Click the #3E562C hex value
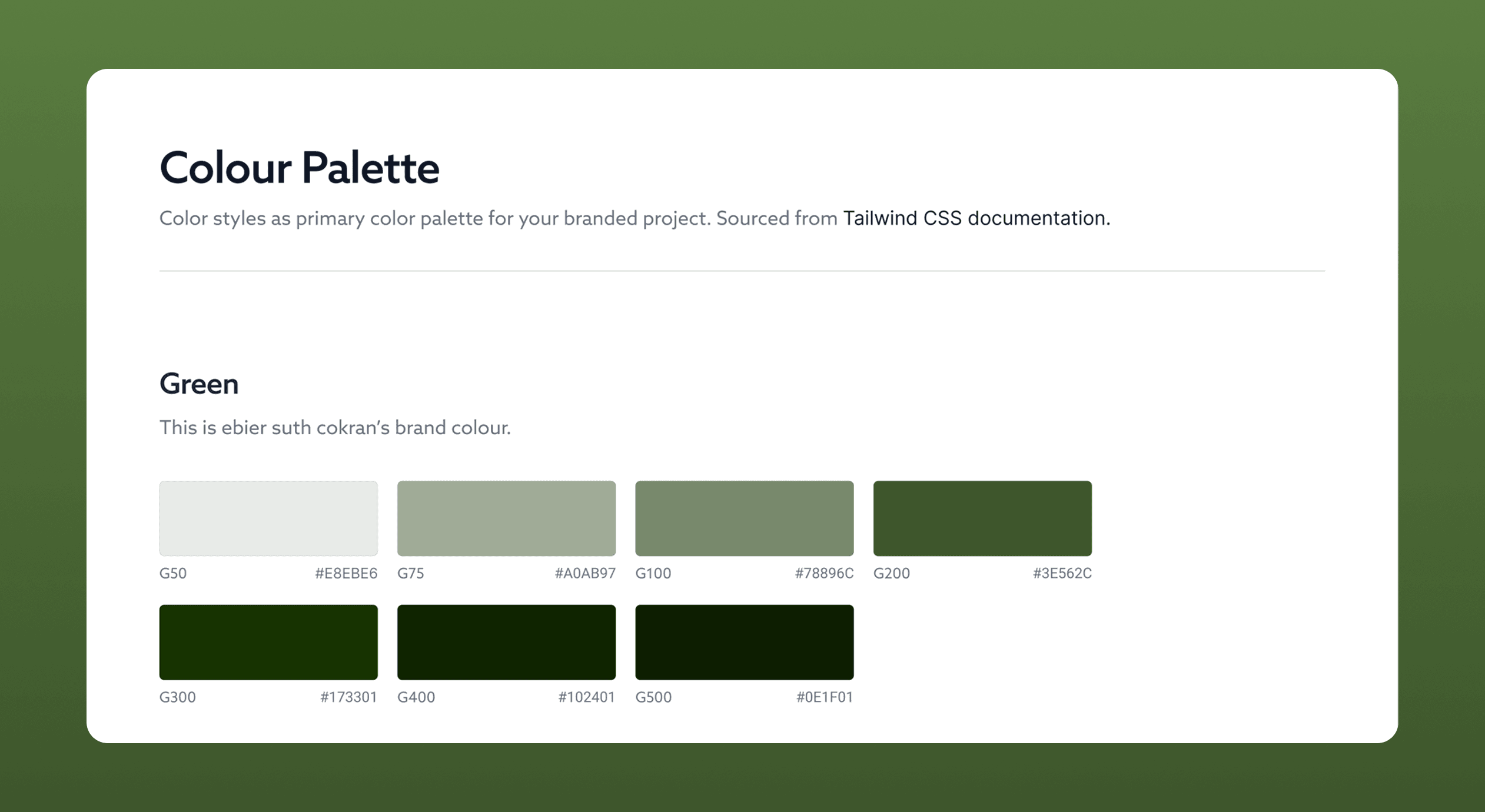The image size is (1485, 812). [x=1062, y=573]
